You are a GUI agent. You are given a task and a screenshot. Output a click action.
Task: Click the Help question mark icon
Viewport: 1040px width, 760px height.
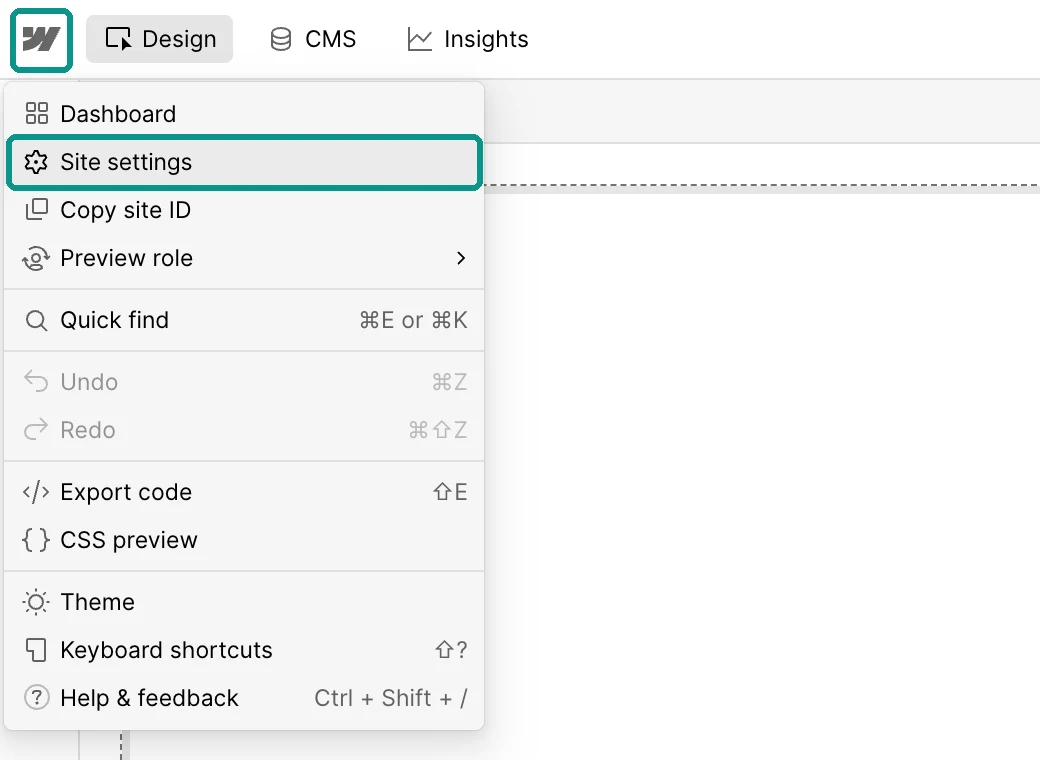[x=36, y=698]
